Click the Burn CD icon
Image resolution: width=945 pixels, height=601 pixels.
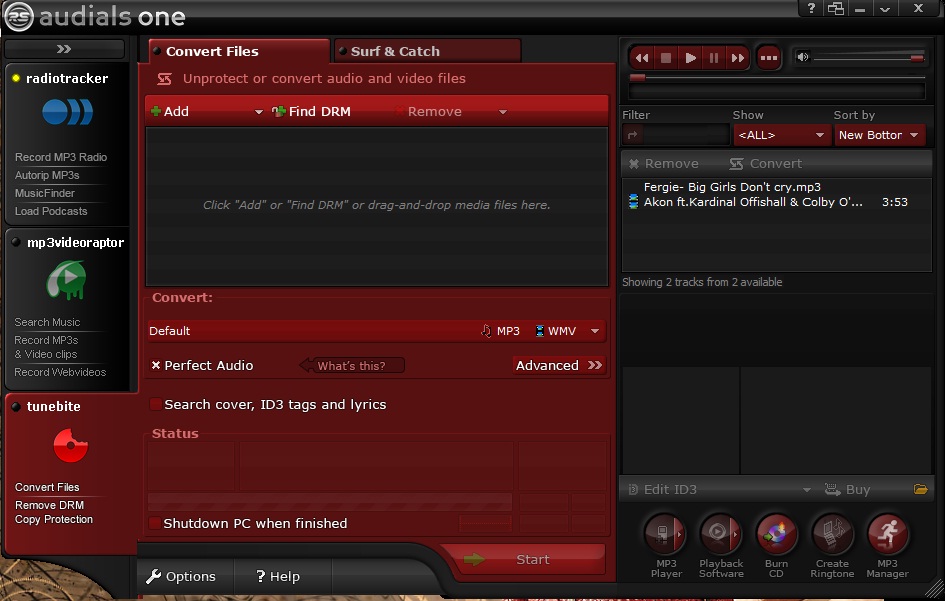[x=776, y=534]
